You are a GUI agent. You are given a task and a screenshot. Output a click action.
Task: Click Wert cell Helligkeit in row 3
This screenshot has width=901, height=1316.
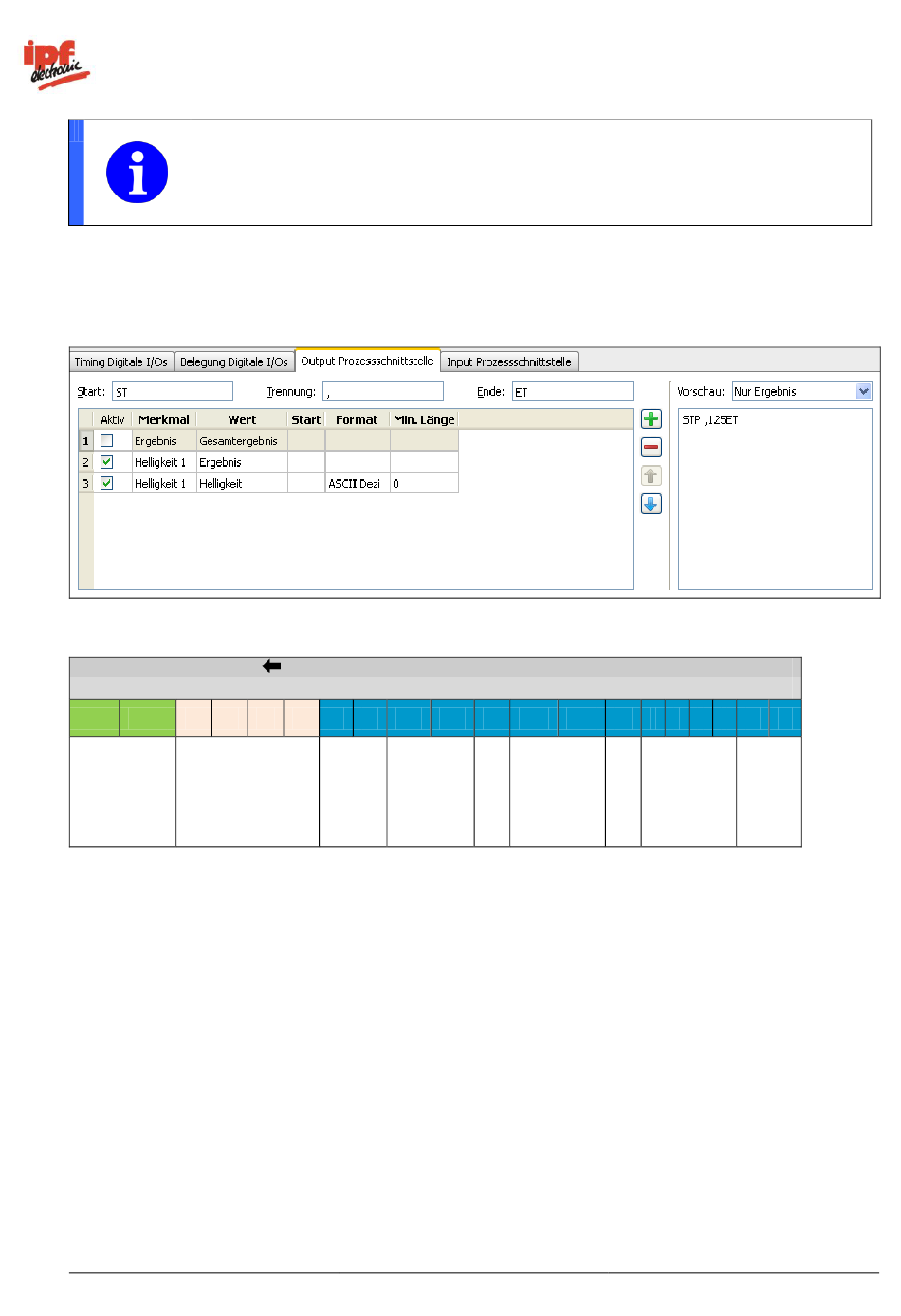click(242, 483)
